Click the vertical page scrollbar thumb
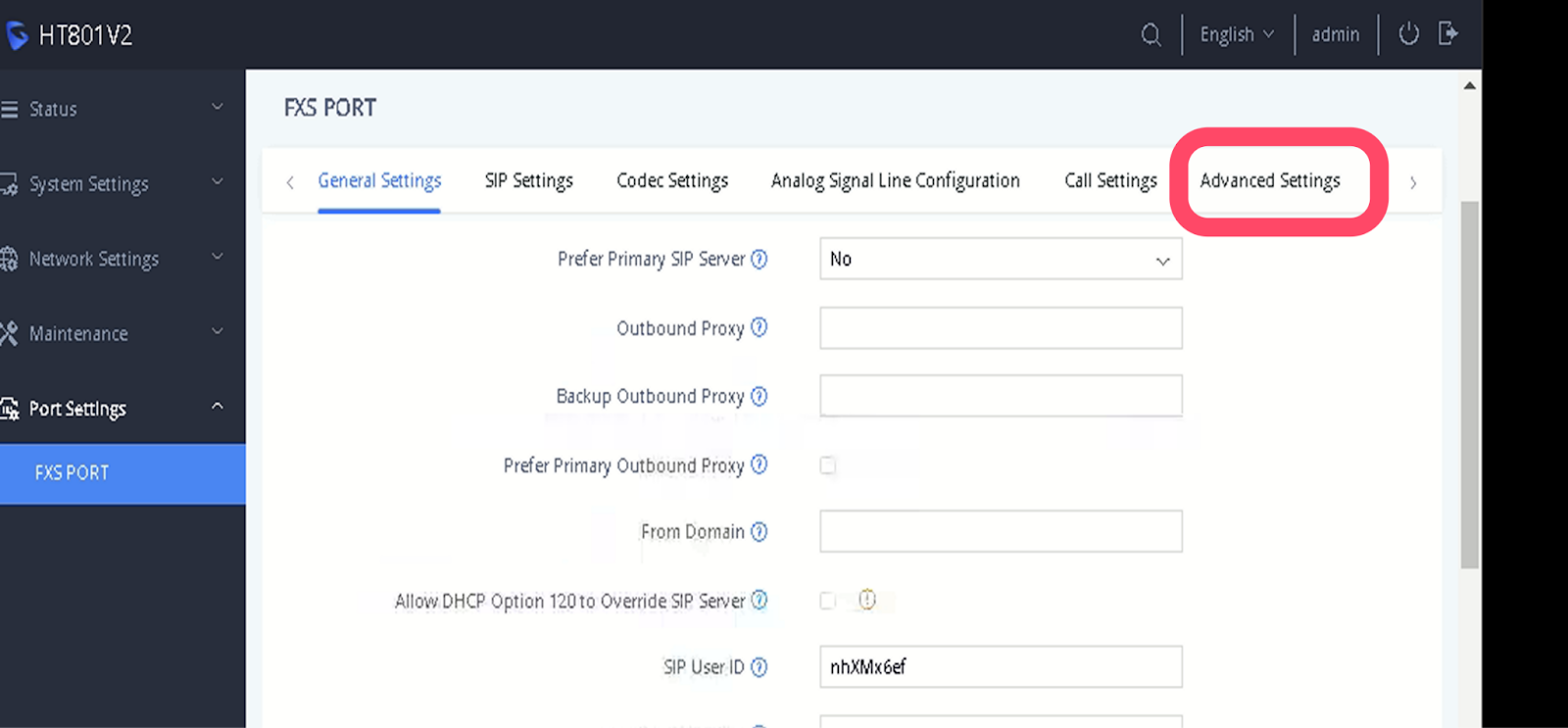 (1469, 382)
